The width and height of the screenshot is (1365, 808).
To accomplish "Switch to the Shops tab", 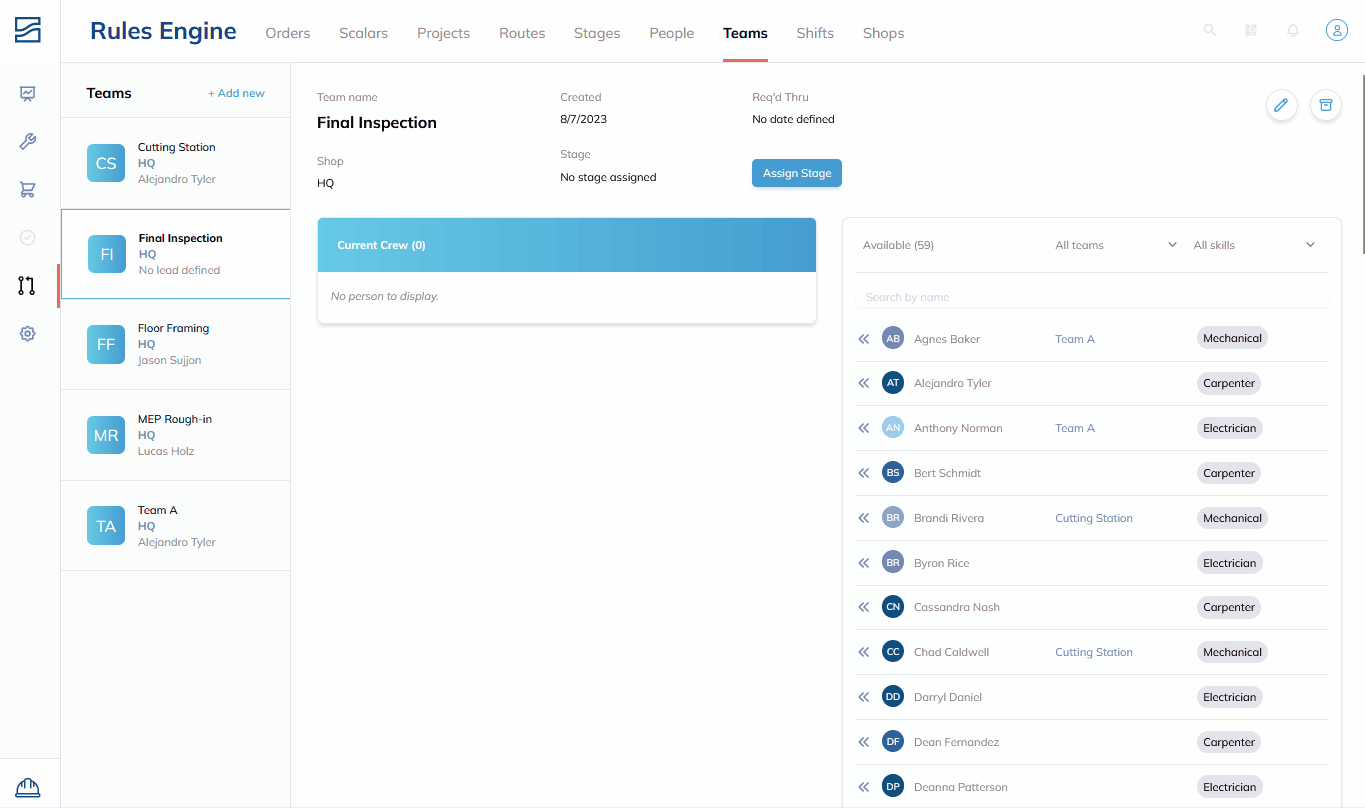I will tap(884, 33).
